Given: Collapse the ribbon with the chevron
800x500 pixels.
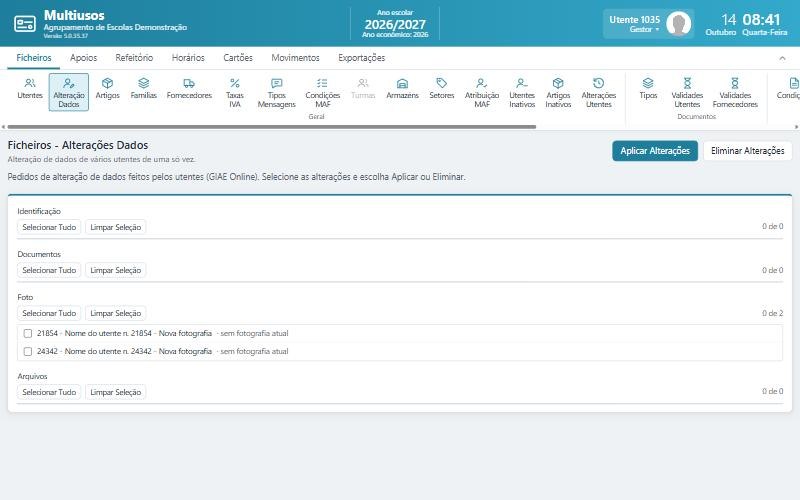Looking at the screenshot, I should click(782, 58).
